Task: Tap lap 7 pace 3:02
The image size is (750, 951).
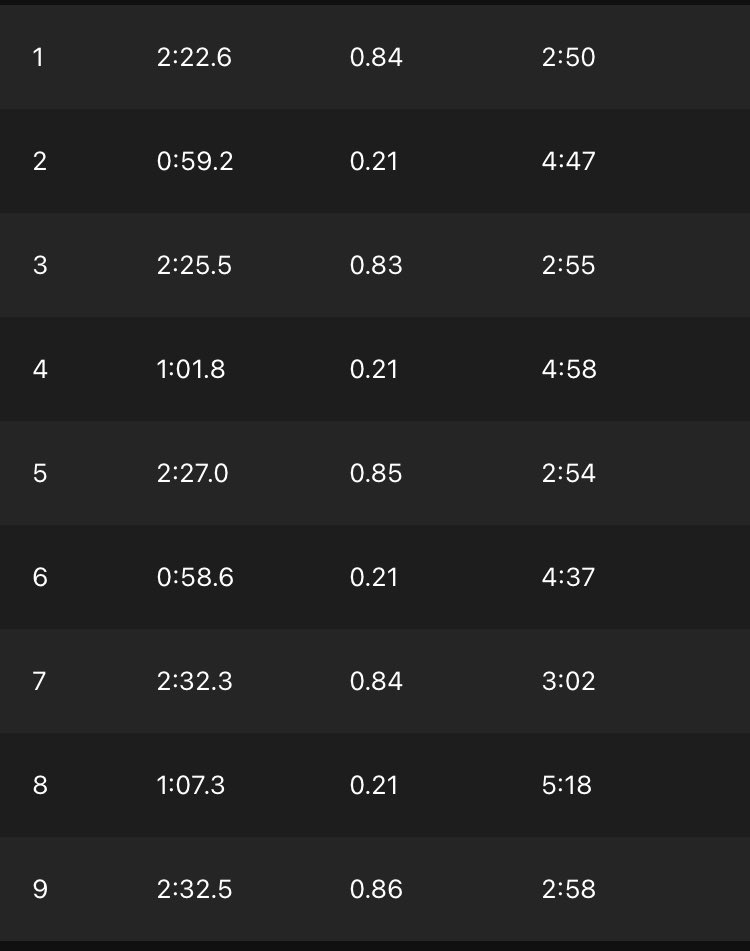Action: pyautogui.click(x=569, y=681)
